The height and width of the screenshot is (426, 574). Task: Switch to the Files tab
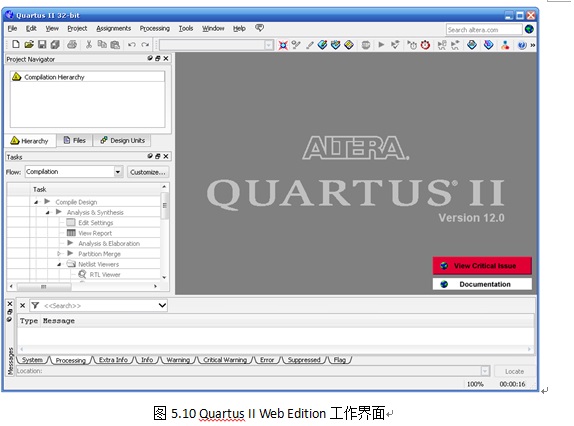(x=75, y=141)
